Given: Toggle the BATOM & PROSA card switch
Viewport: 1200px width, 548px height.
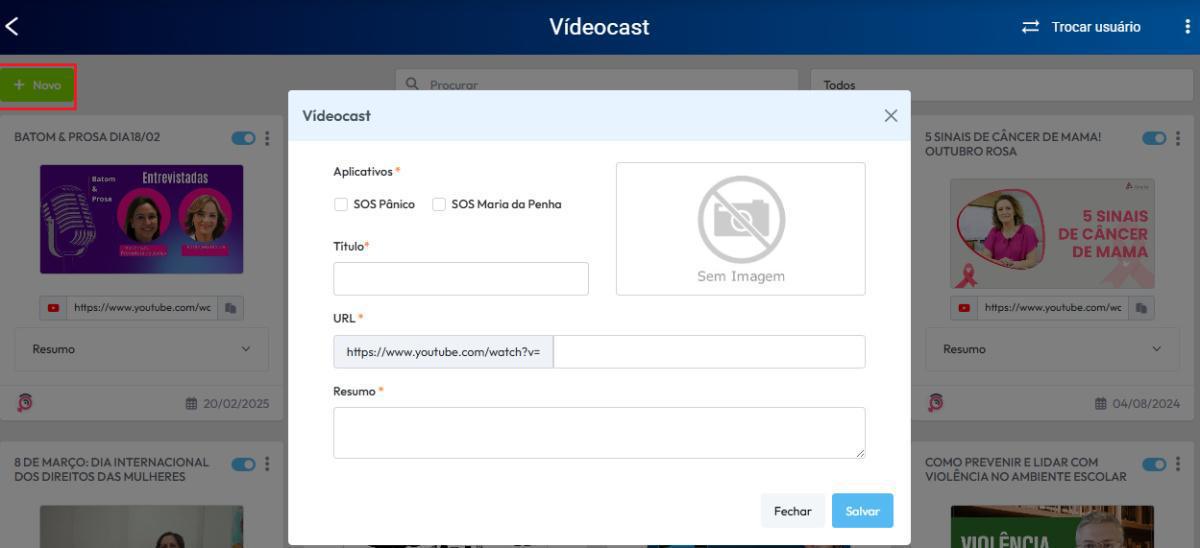Looking at the screenshot, I should [x=243, y=138].
